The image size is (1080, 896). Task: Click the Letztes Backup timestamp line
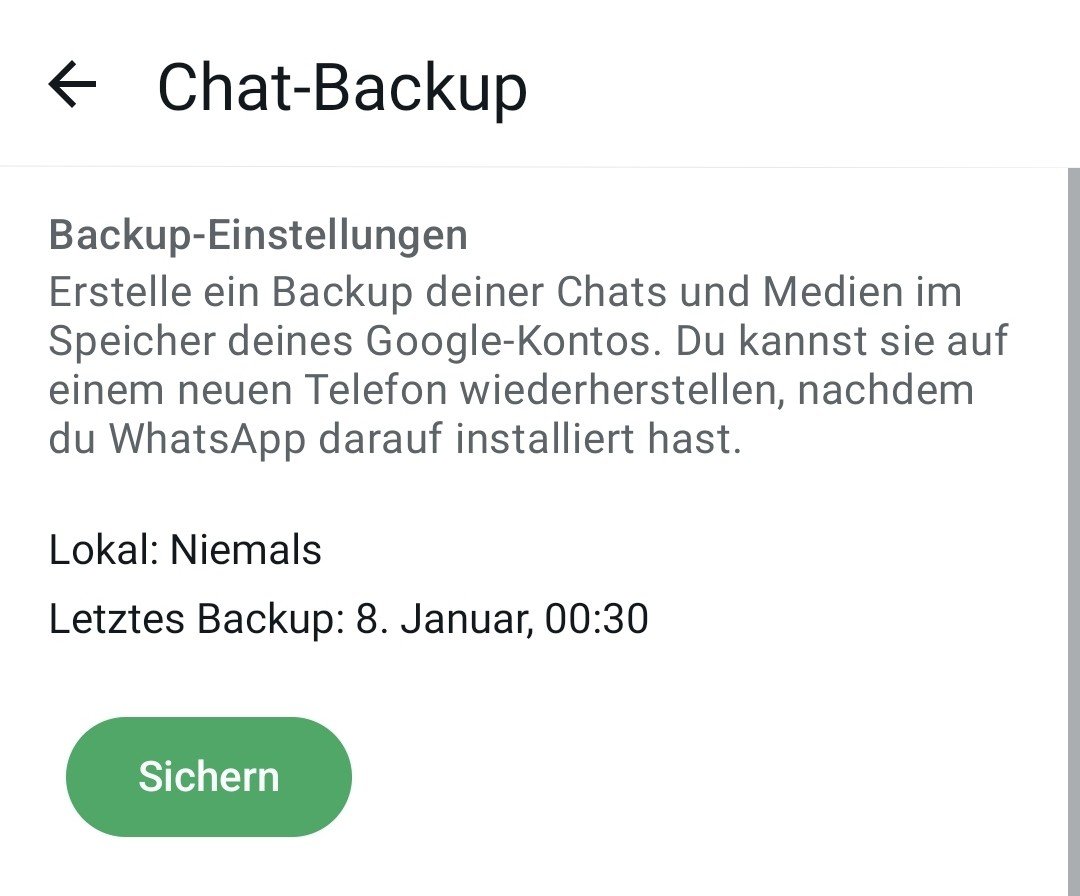349,618
